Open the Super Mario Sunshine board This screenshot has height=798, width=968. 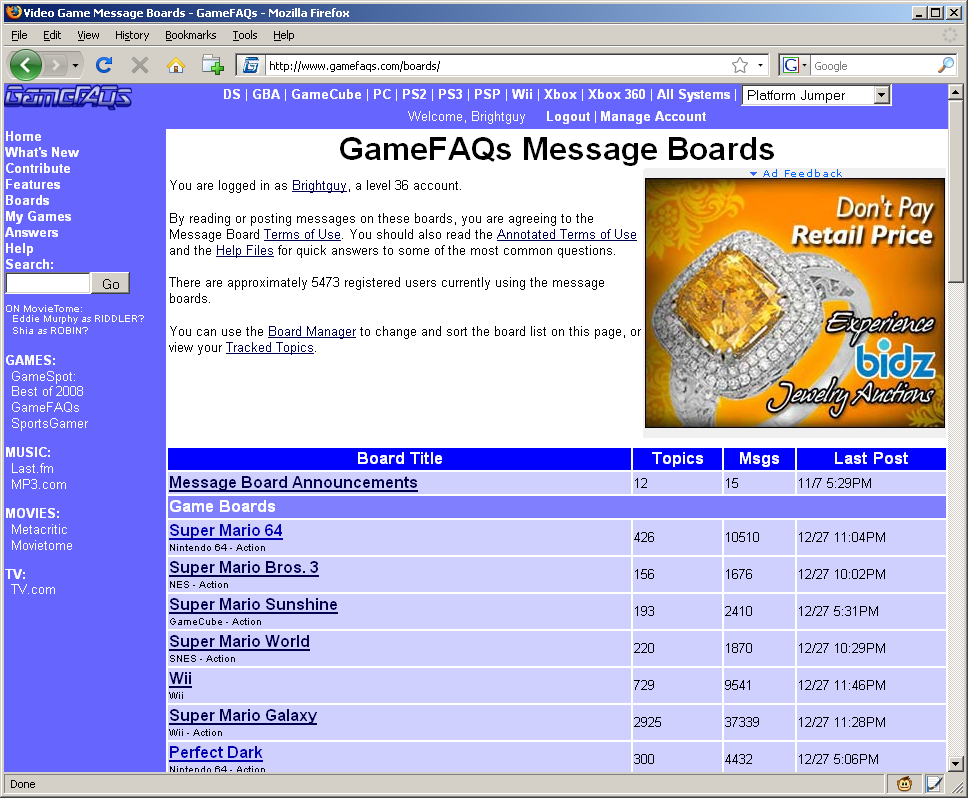(x=253, y=604)
